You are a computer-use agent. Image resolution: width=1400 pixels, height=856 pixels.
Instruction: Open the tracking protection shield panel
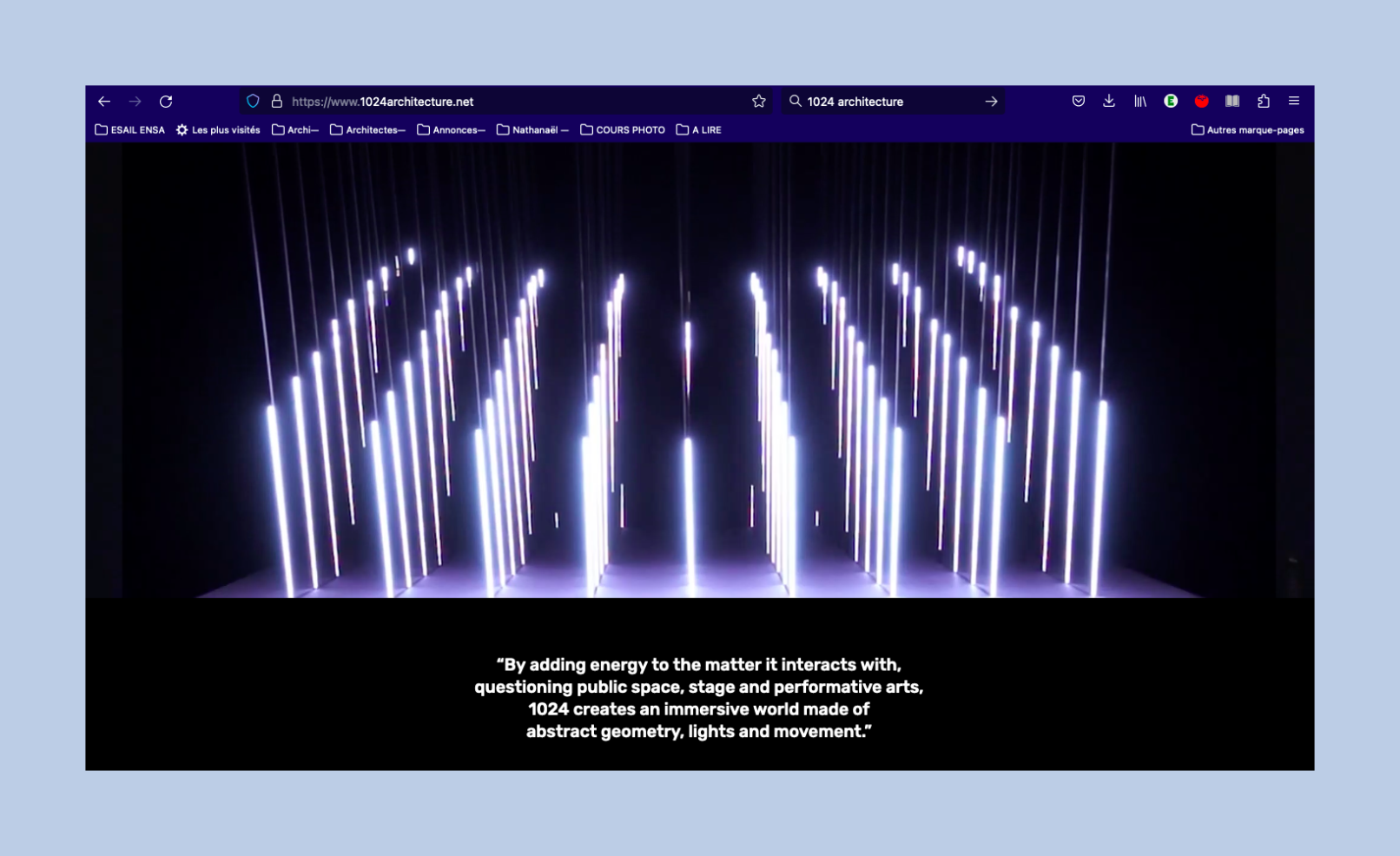pos(253,102)
